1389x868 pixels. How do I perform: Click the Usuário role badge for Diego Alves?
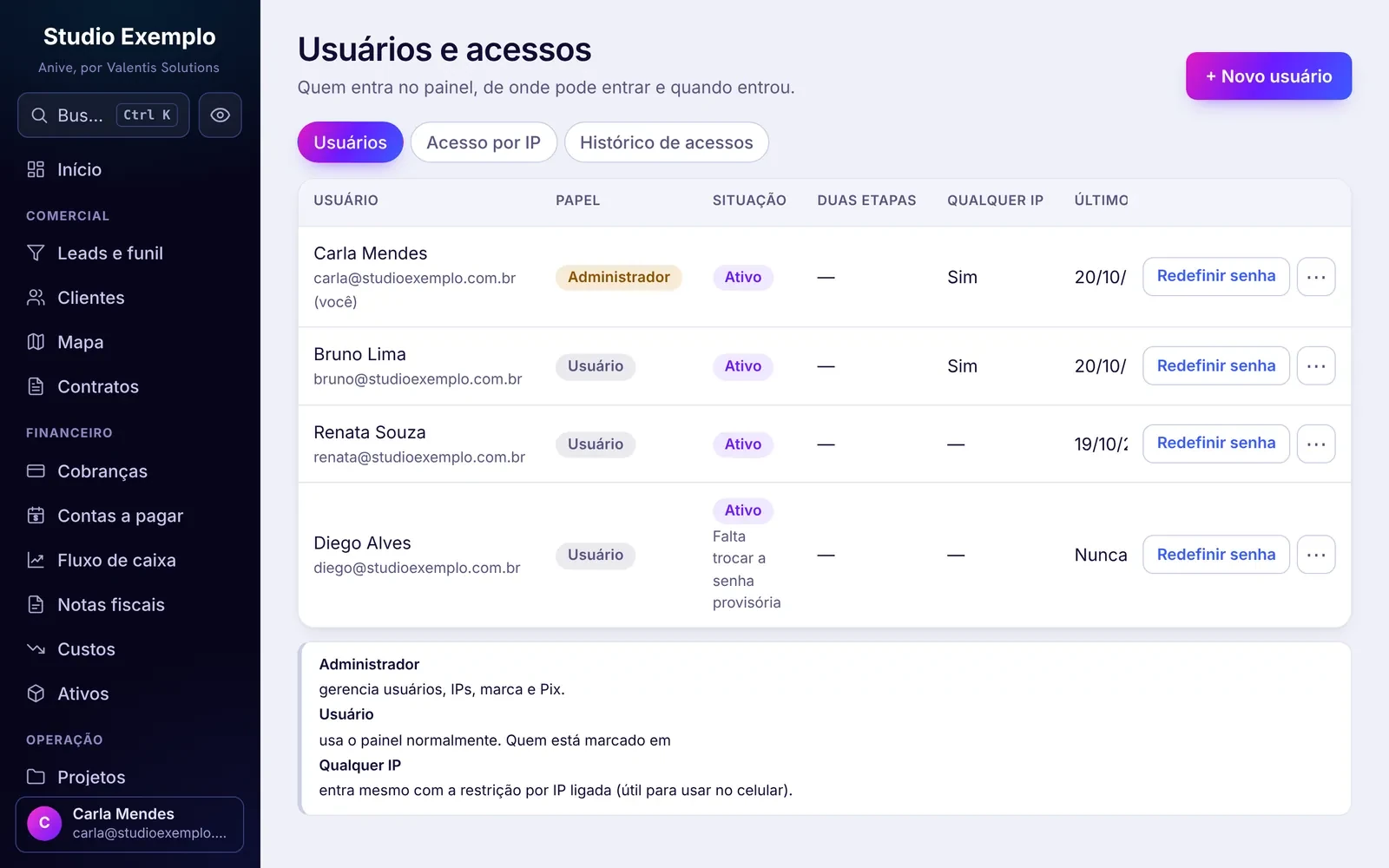tap(596, 555)
